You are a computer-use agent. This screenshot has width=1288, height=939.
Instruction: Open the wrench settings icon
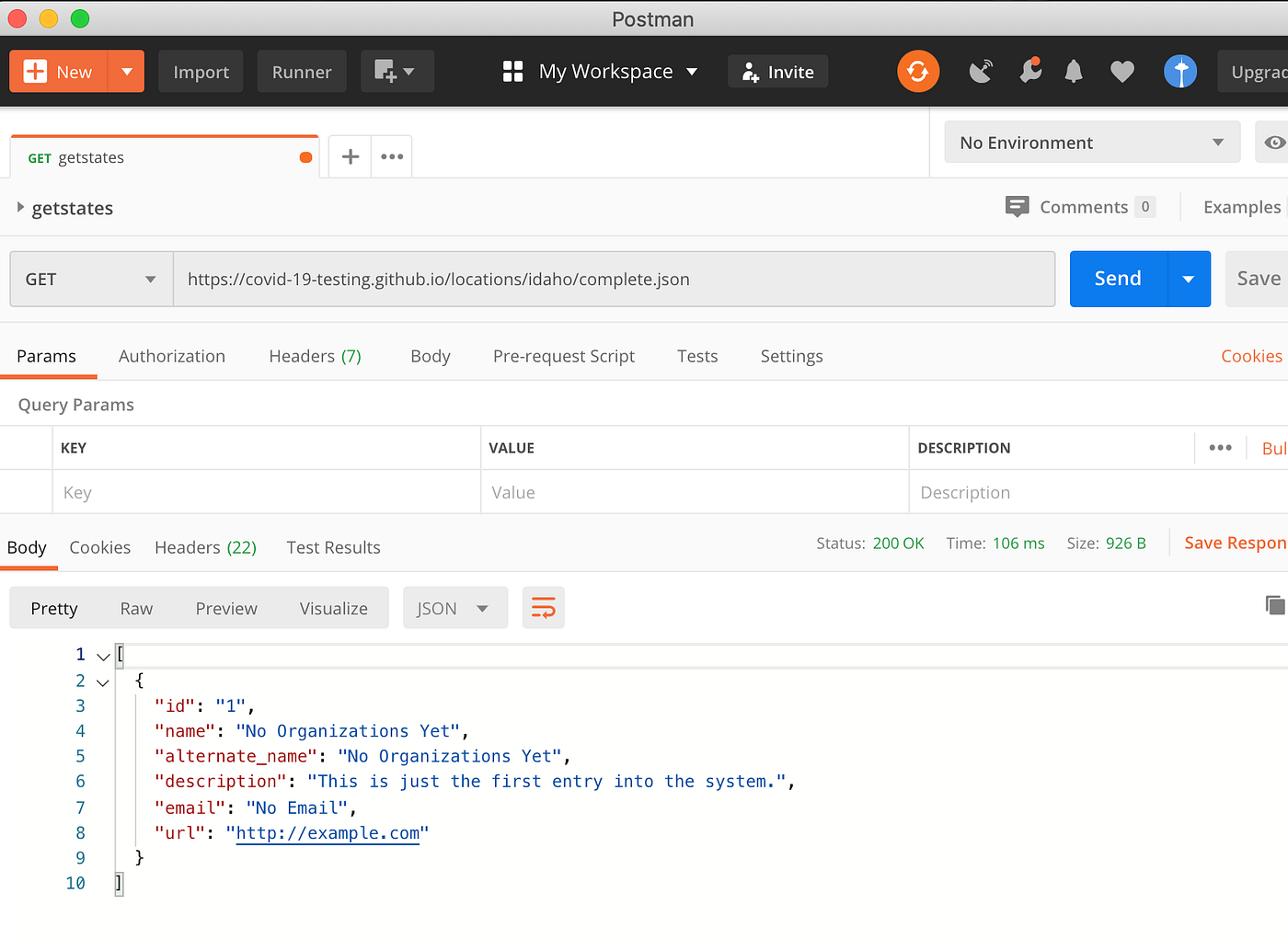pos(1030,71)
